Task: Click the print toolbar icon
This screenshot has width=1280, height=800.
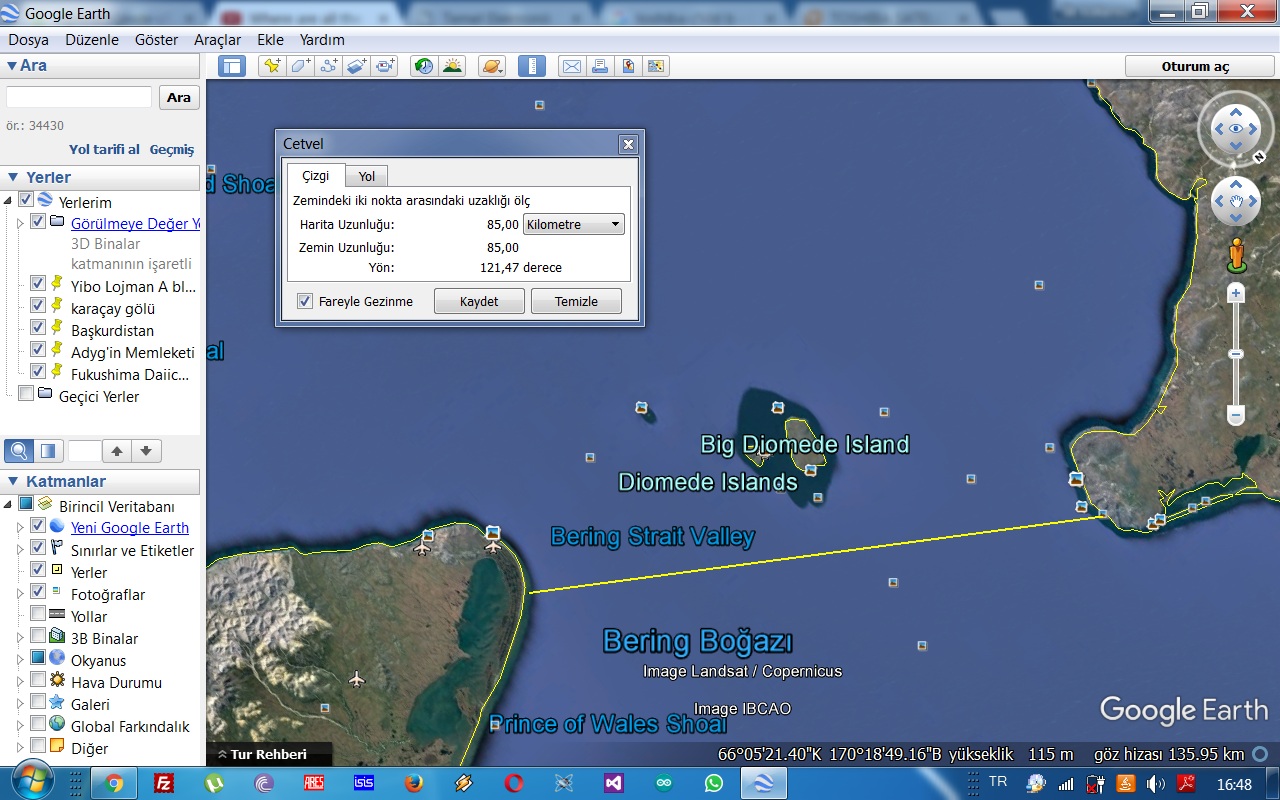Action: [x=600, y=67]
